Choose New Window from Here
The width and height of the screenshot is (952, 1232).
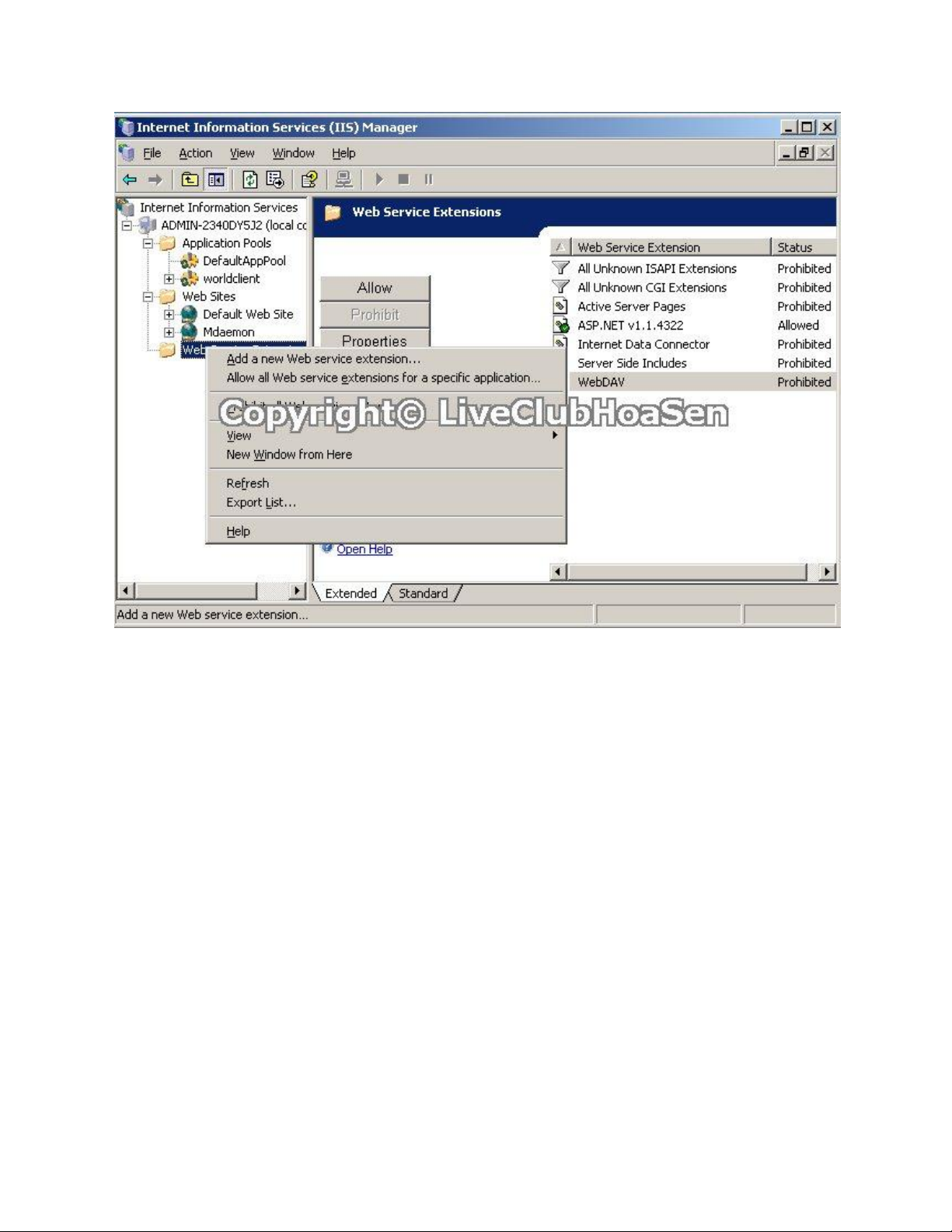point(386,455)
